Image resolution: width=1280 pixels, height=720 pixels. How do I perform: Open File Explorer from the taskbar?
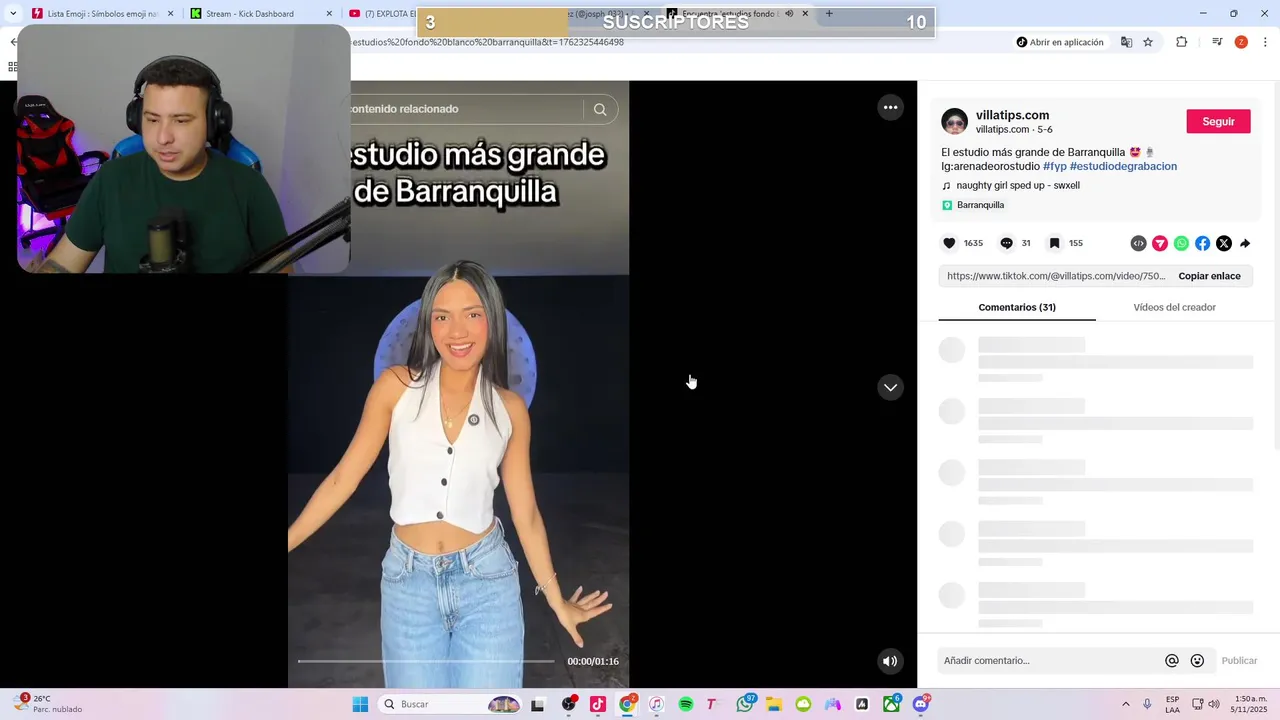774,704
